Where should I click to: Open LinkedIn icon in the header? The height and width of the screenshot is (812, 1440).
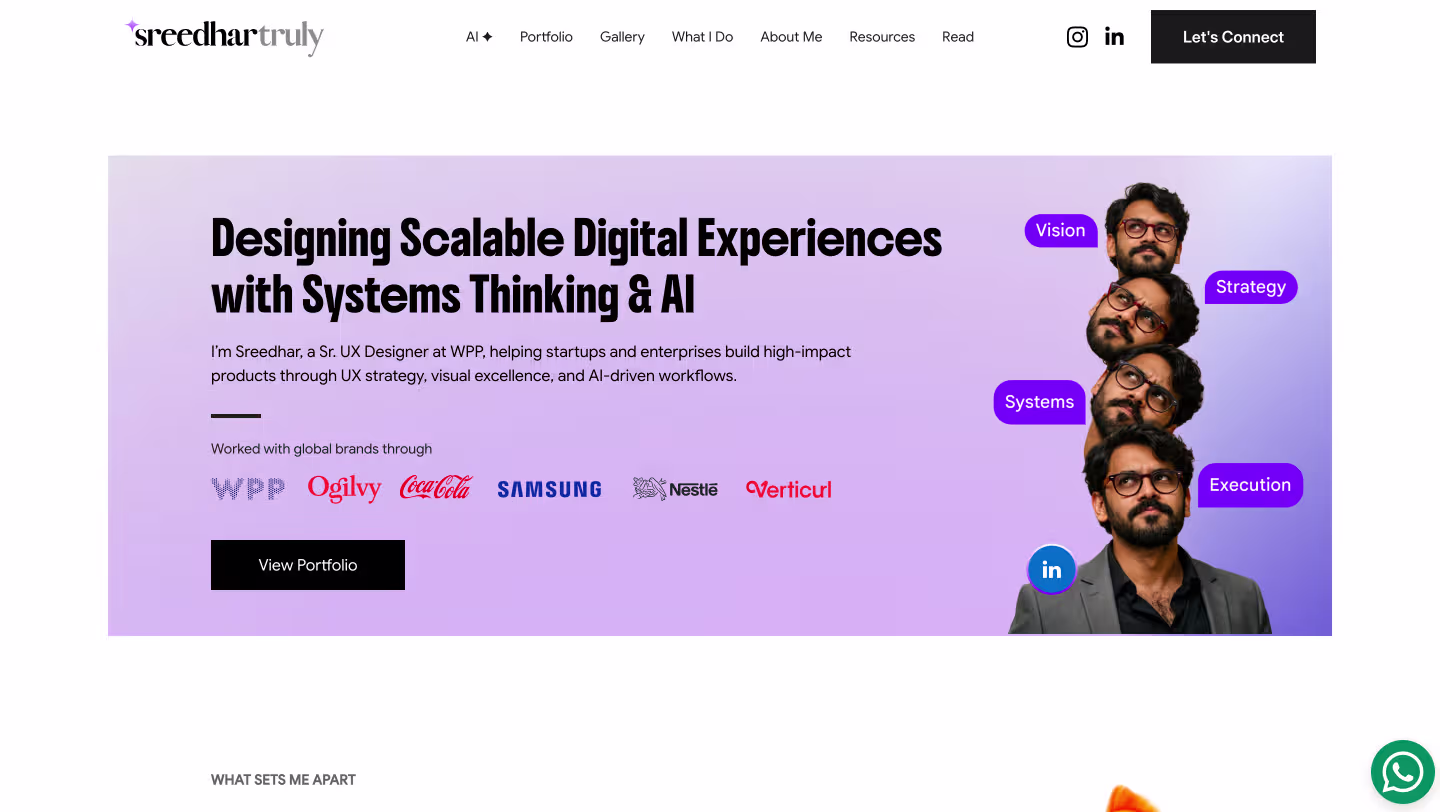pos(1114,37)
